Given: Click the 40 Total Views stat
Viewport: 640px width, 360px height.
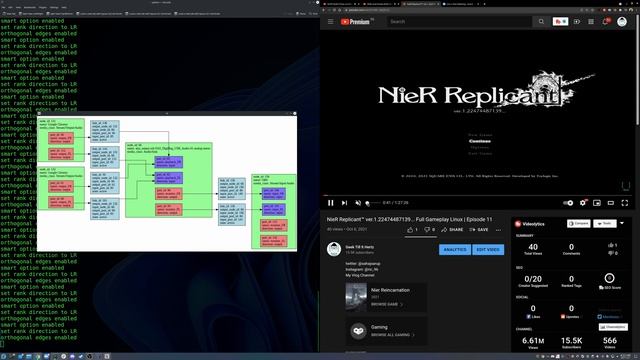Looking at the screenshot, I should tap(533, 249).
